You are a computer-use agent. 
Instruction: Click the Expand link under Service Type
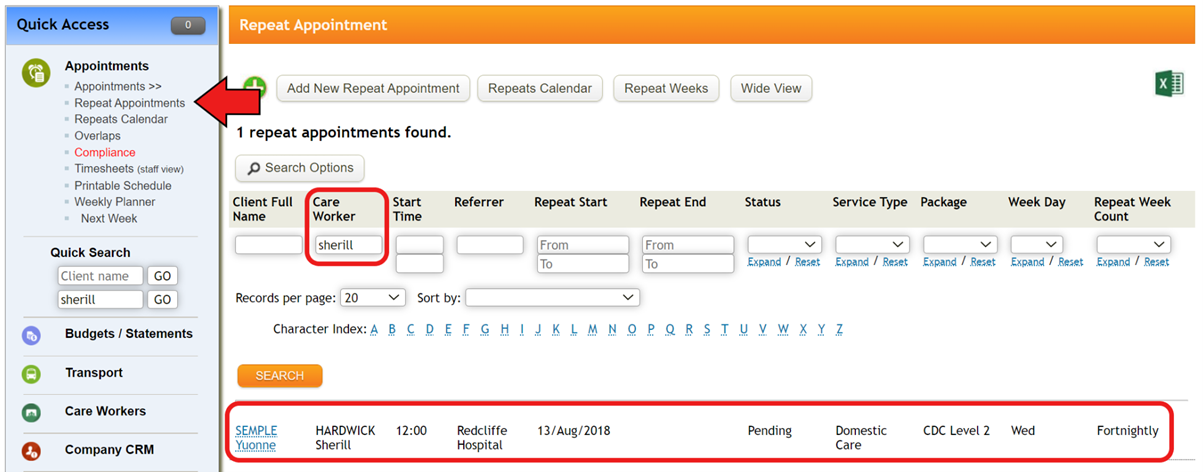click(852, 262)
